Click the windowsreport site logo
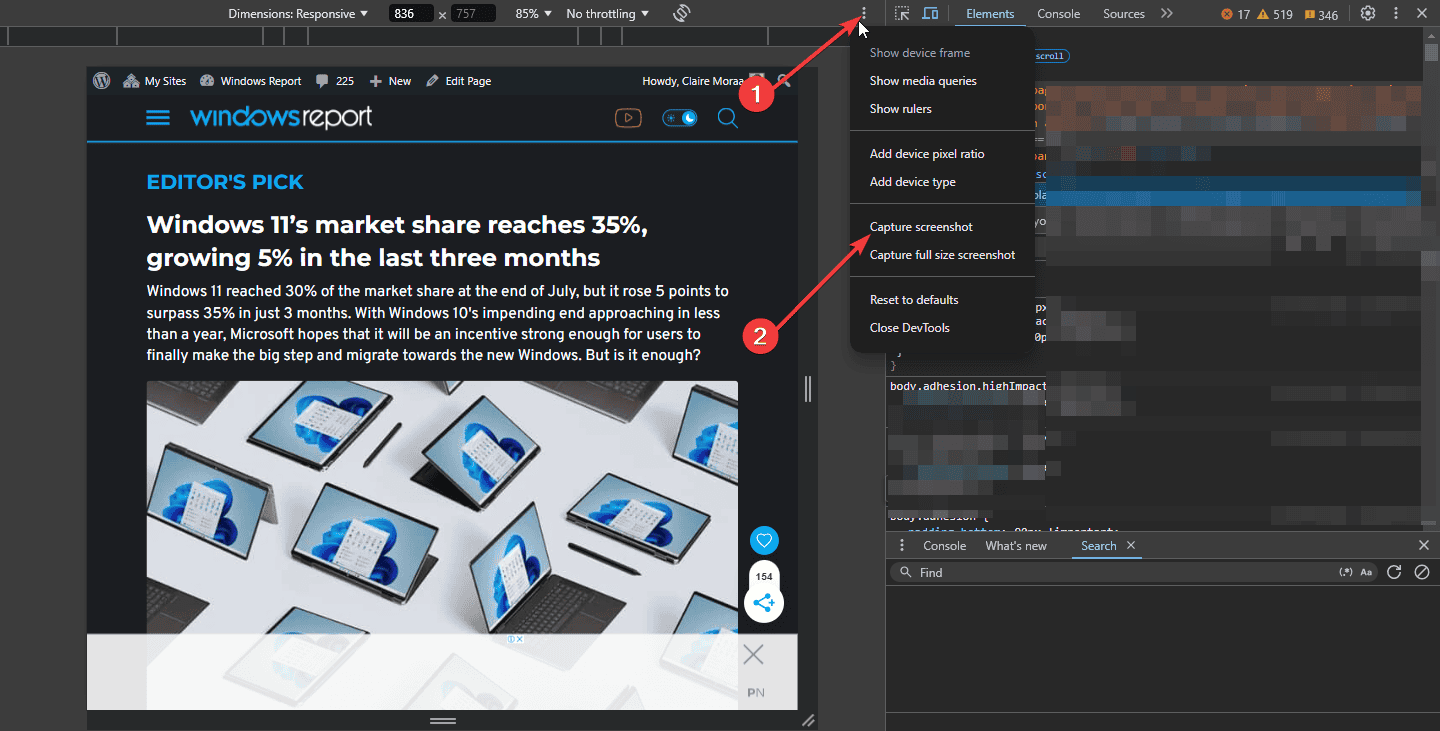This screenshot has width=1440, height=731. (281, 117)
